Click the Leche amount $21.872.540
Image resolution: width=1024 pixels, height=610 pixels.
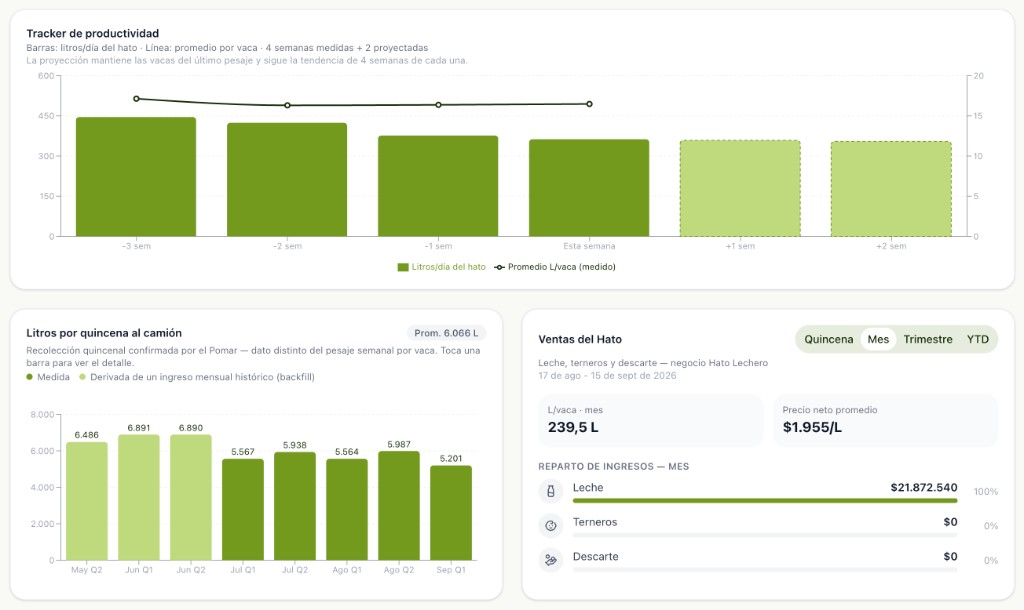coord(923,487)
